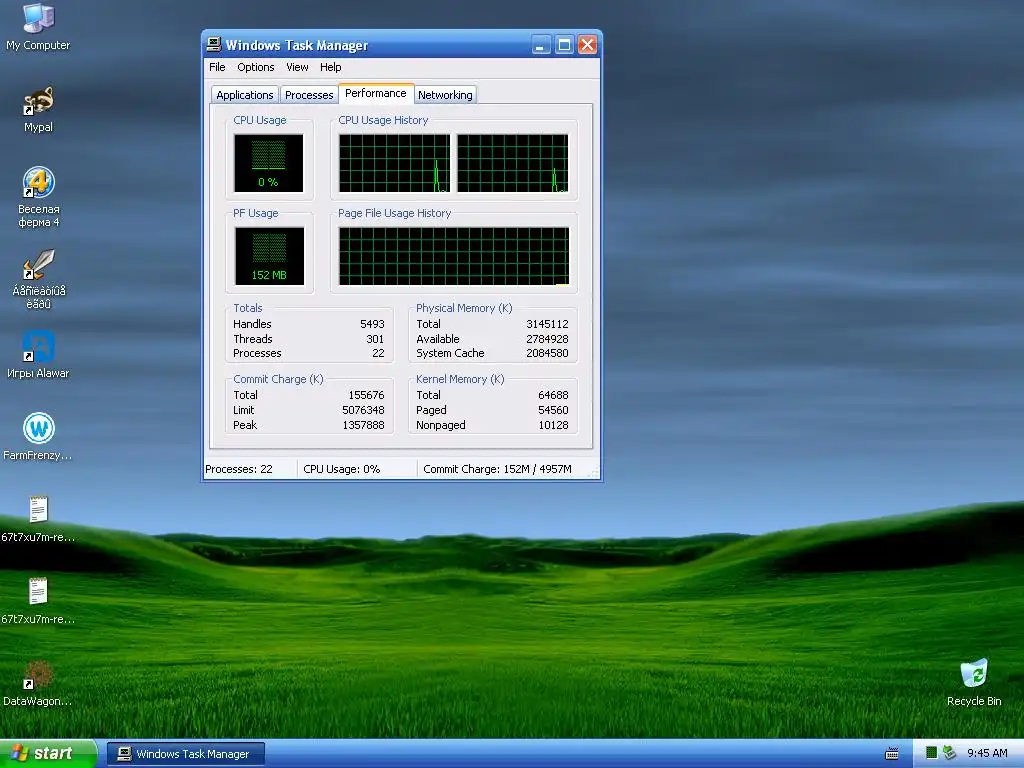Click the Nonpaged value 10128

(553, 425)
